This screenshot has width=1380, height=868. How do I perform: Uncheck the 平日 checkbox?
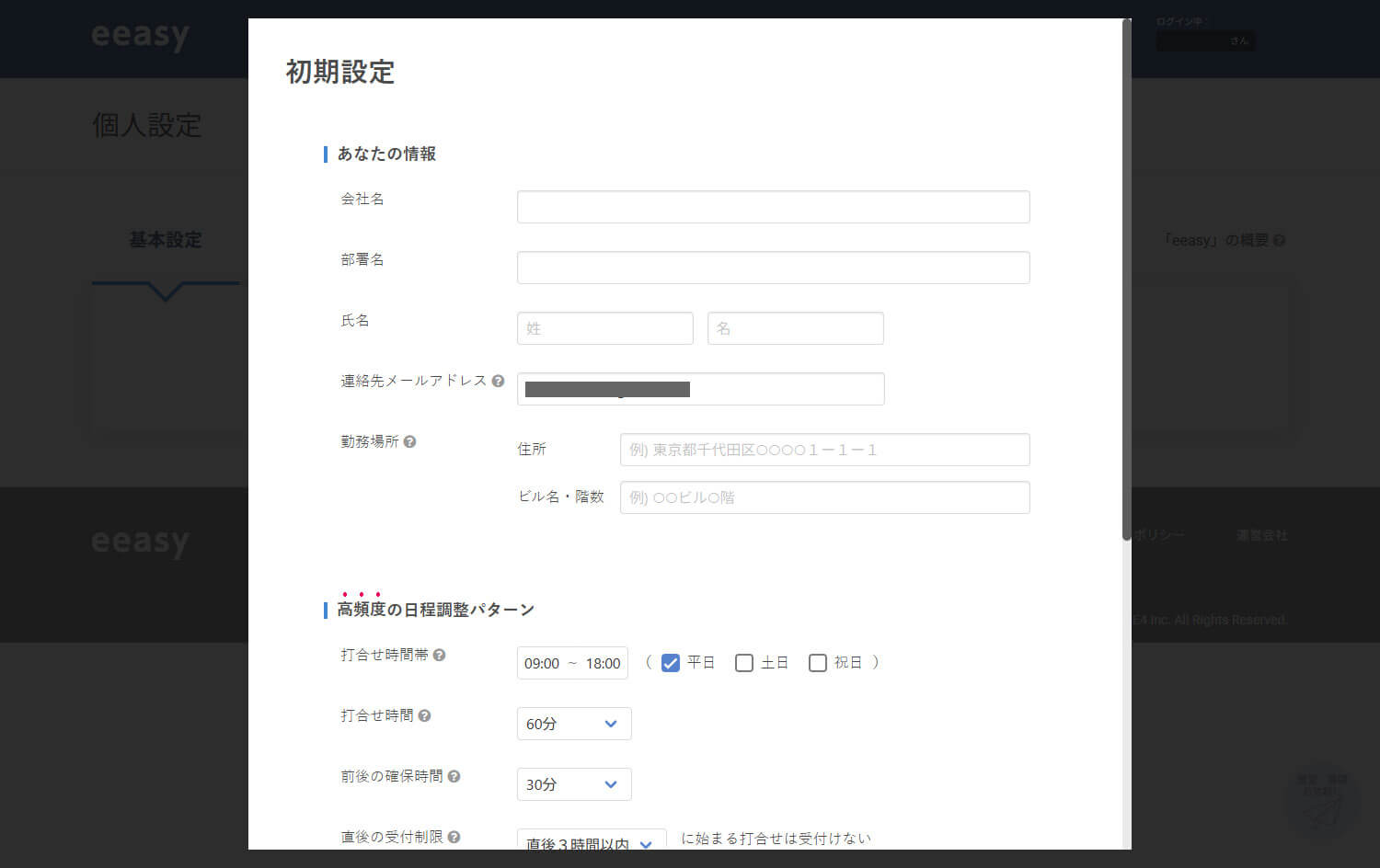click(x=671, y=663)
